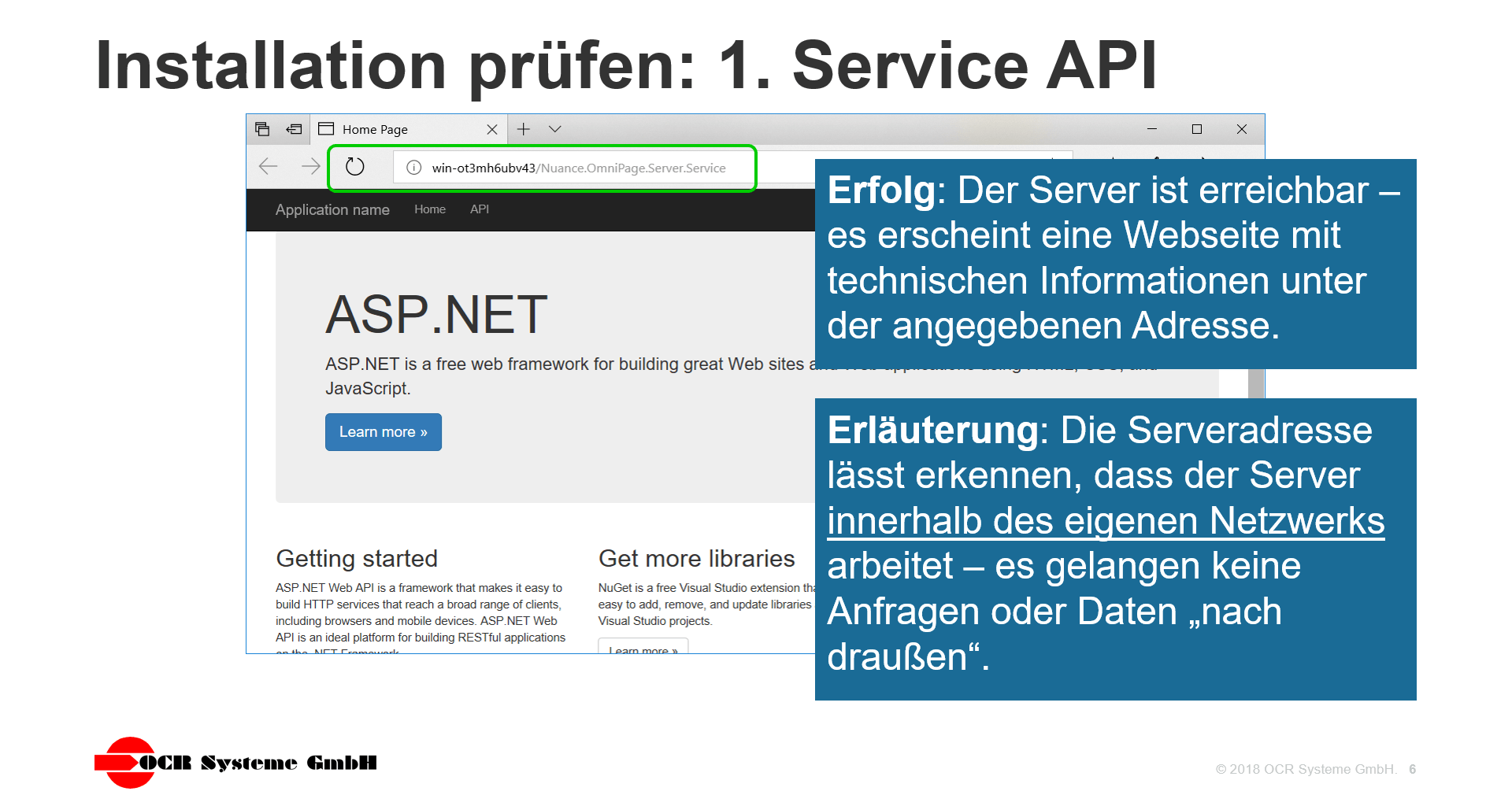Viewport: 1512px width, 806px height.
Task: Refresh the current page
Action: [355, 167]
